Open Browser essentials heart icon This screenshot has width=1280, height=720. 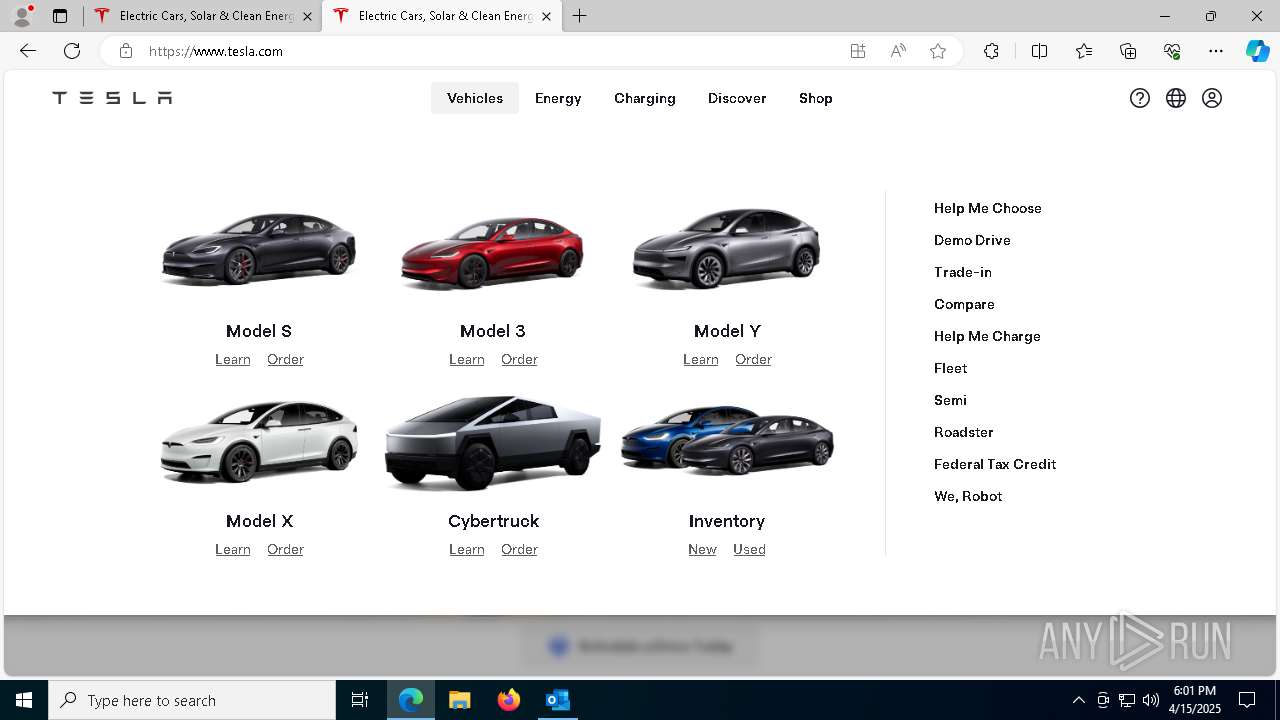1172,51
